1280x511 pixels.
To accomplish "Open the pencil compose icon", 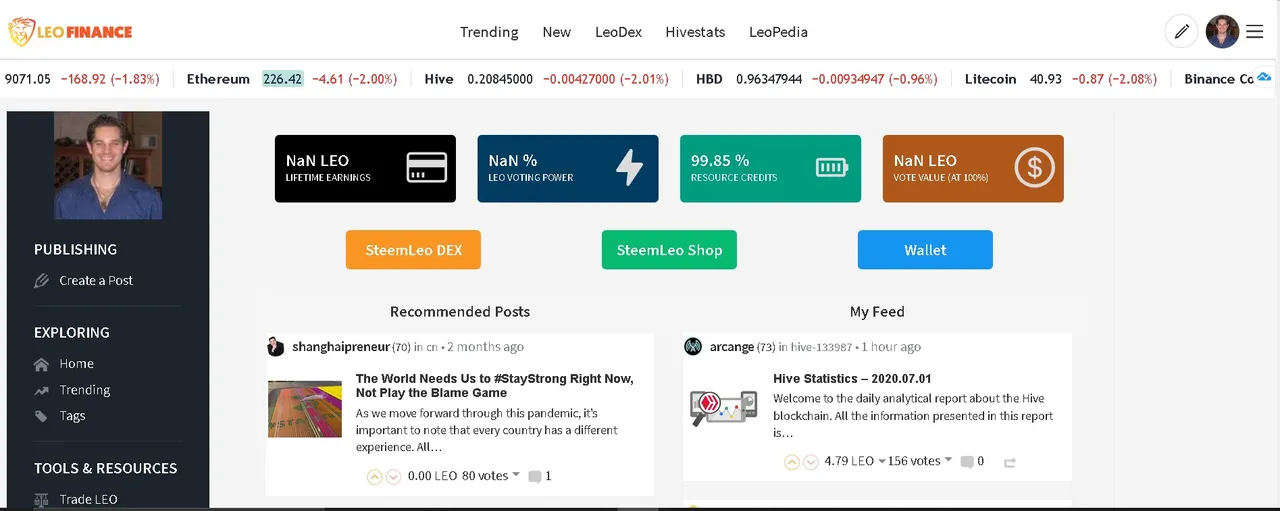I will point(1181,32).
